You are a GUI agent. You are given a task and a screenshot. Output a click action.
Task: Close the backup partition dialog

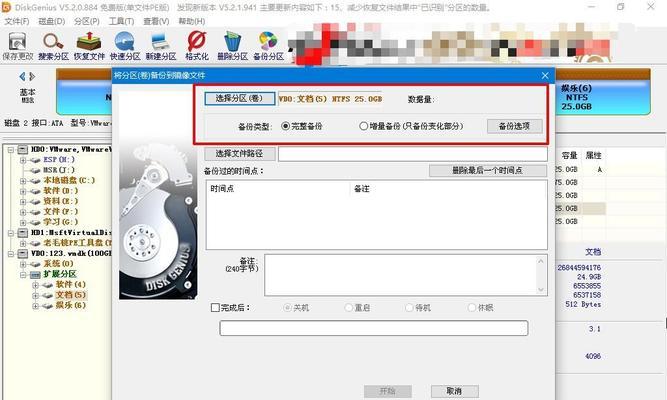click(x=545, y=76)
